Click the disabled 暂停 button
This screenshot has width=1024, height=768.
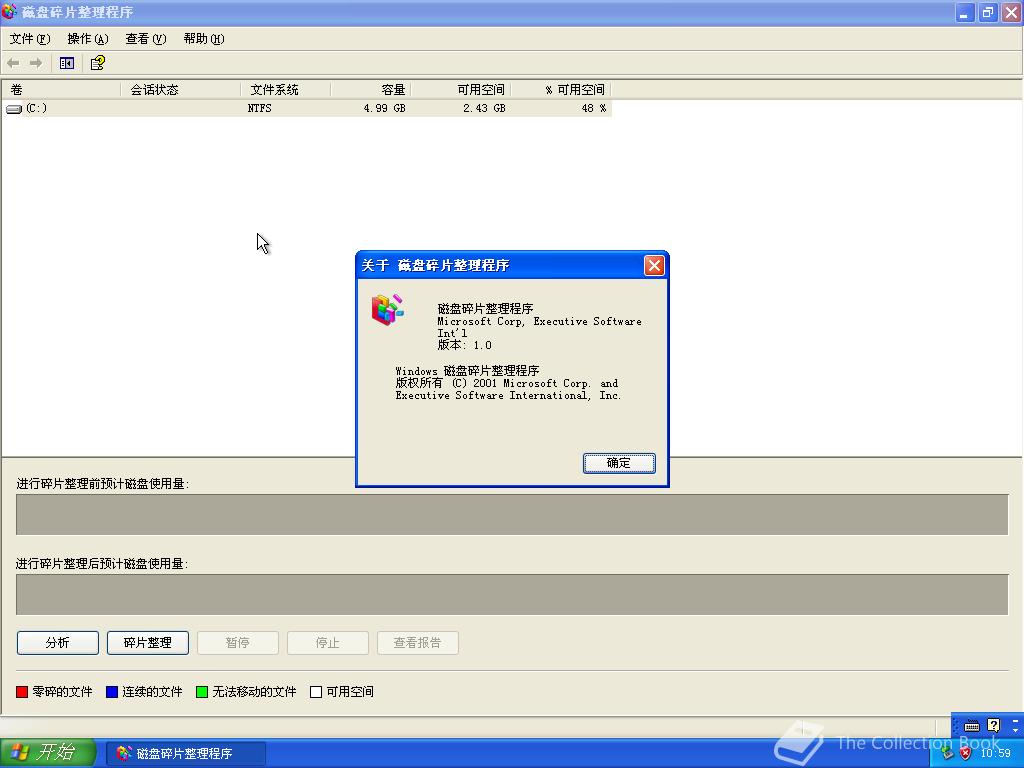click(x=238, y=643)
